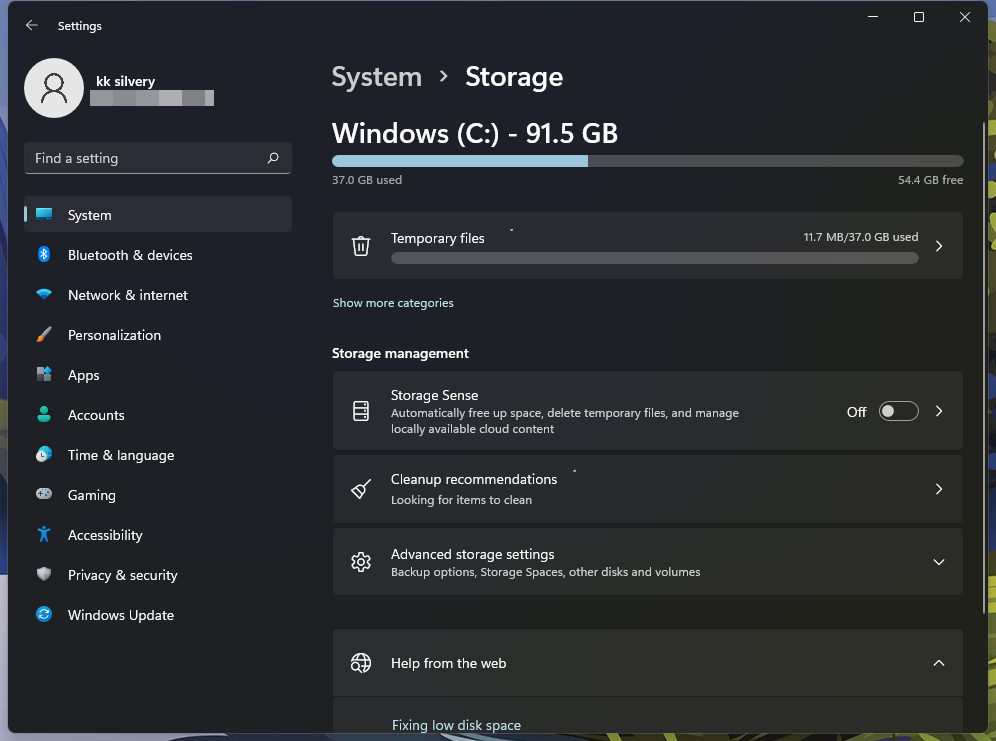Click the Accounts person icon

44,415
